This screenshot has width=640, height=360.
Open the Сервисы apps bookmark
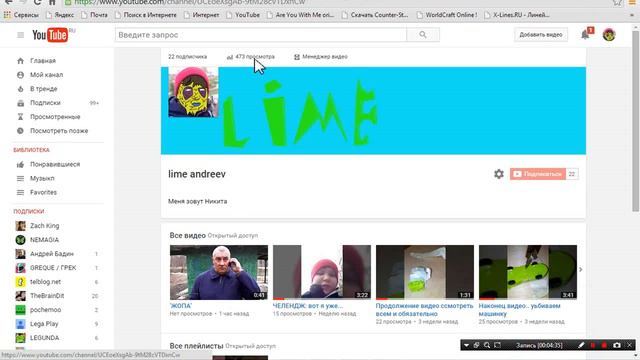click(x=21, y=15)
